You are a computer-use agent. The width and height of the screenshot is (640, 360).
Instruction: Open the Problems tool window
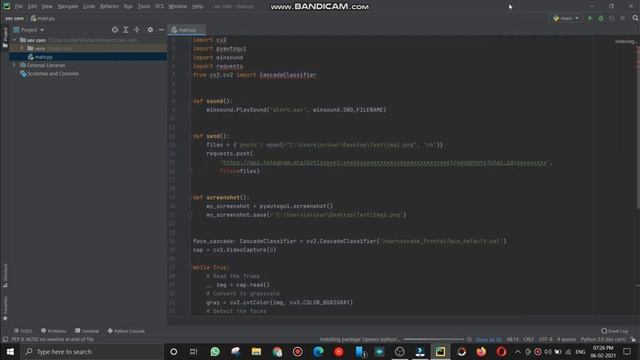click(54, 331)
